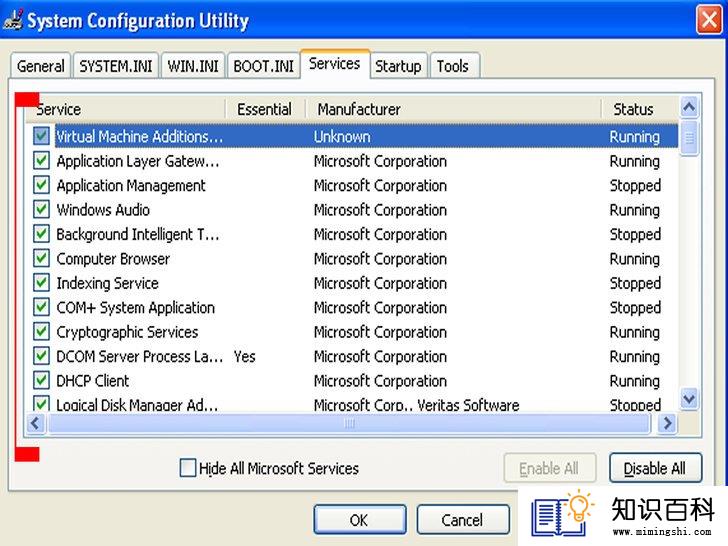Select the Application Management service name
Image resolution: width=728 pixels, height=546 pixels.
131,186
